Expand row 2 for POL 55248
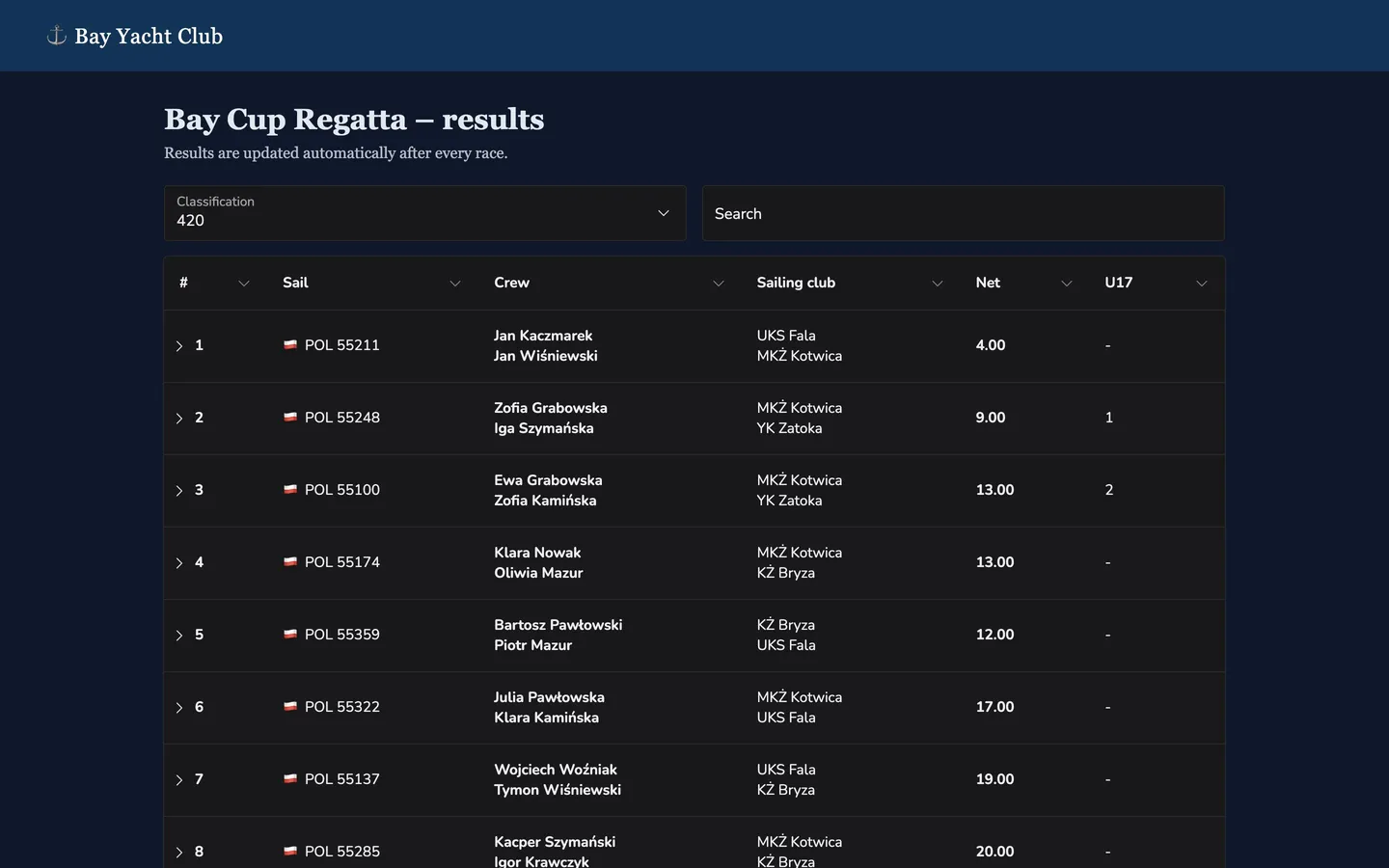 tap(179, 418)
